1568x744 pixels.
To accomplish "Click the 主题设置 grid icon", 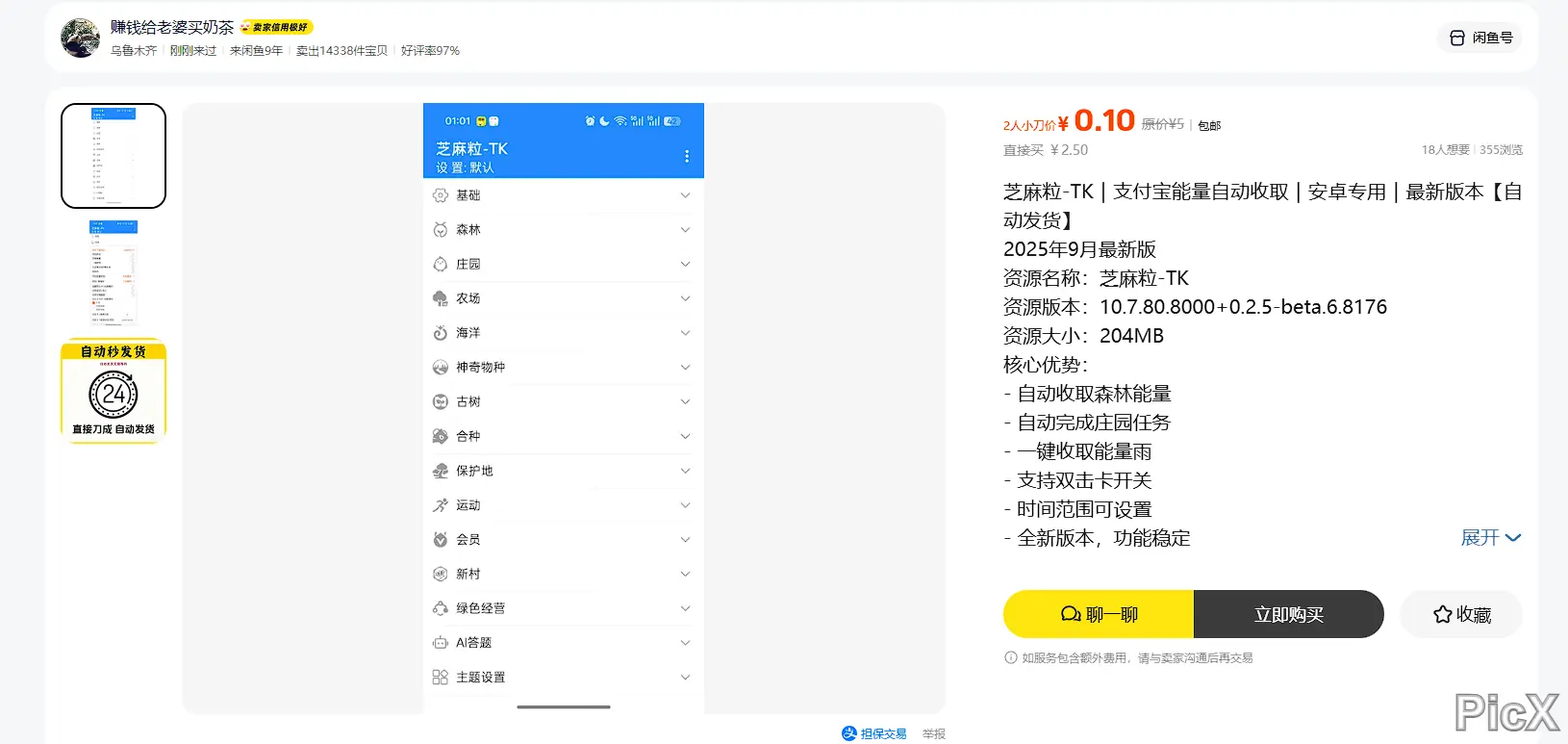I will pos(441,678).
